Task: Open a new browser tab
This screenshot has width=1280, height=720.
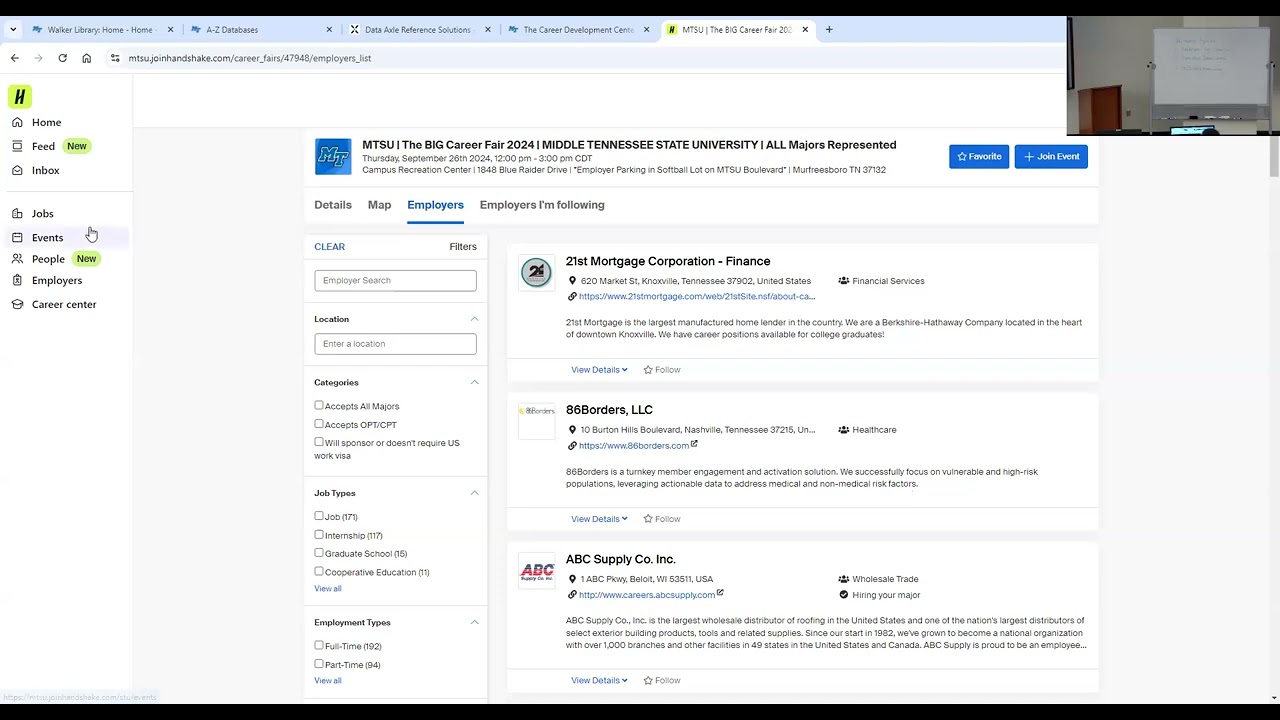Action: tap(829, 30)
